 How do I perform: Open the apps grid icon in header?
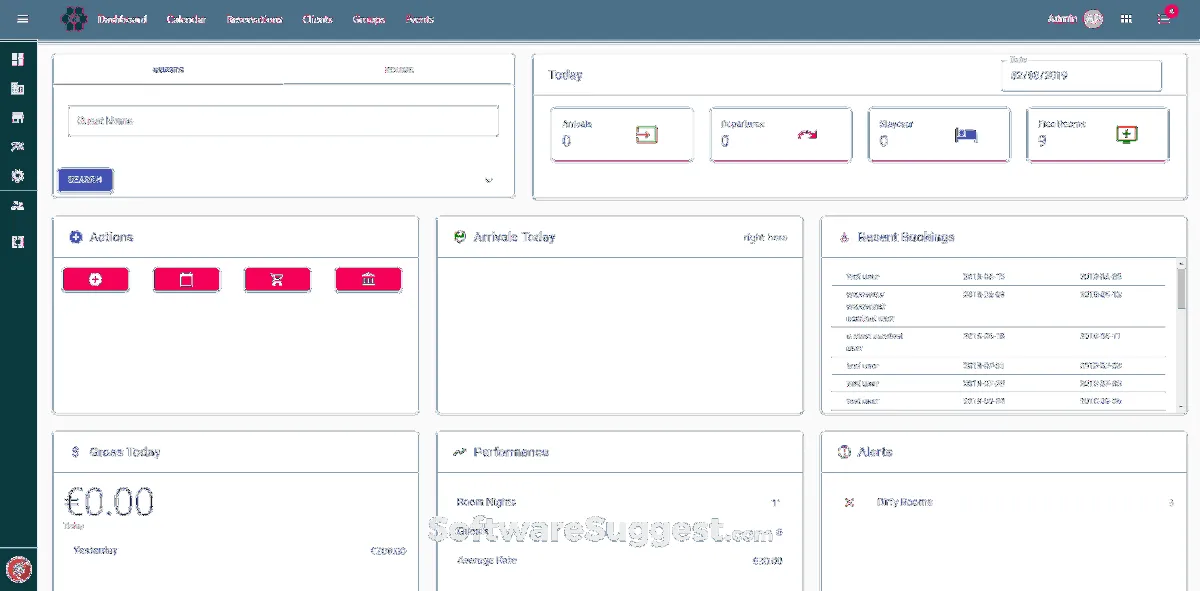[x=1127, y=19]
